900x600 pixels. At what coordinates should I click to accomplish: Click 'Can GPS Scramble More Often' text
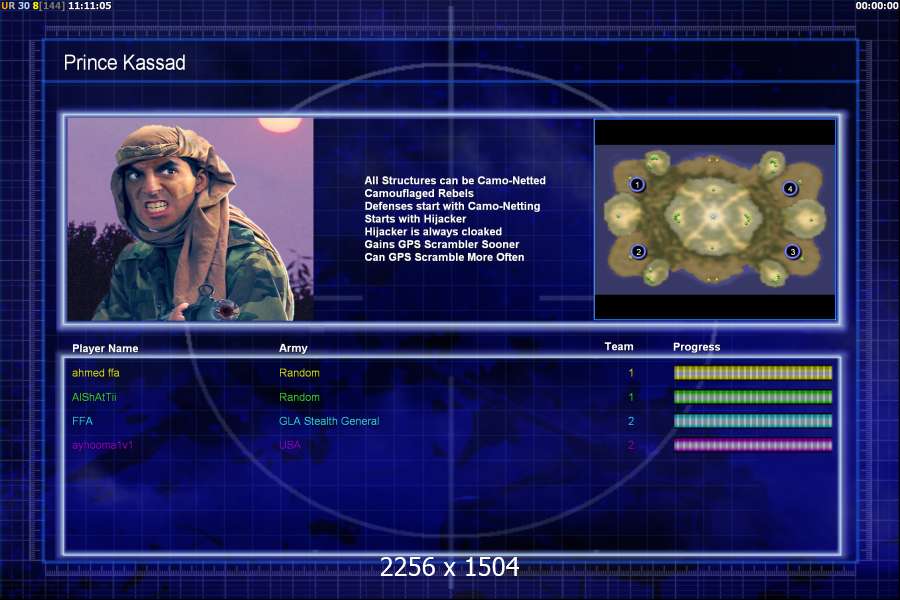click(x=444, y=257)
